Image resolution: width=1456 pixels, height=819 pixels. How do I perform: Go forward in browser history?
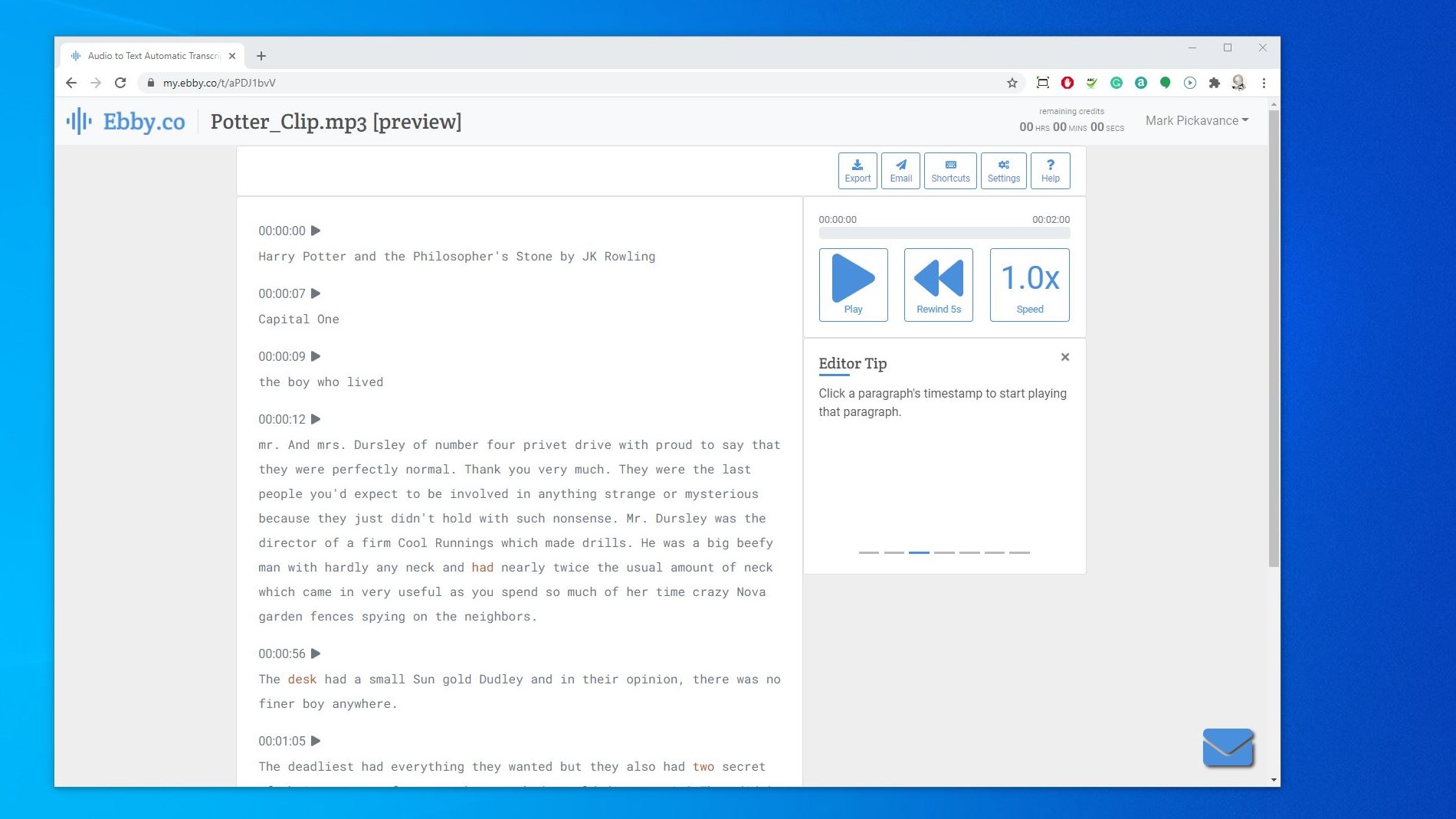(96, 83)
